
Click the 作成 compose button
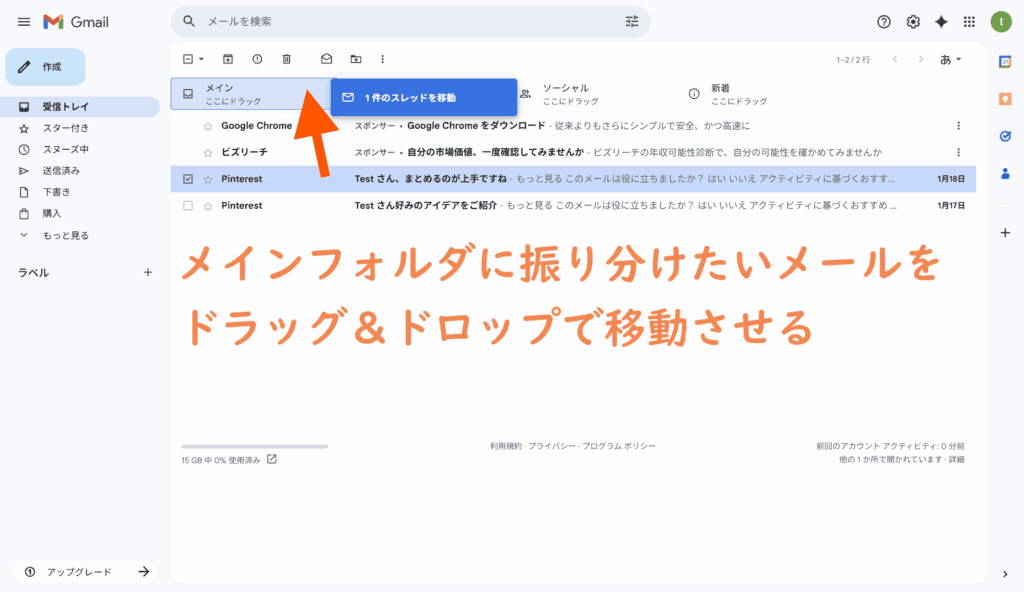click(x=46, y=67)
